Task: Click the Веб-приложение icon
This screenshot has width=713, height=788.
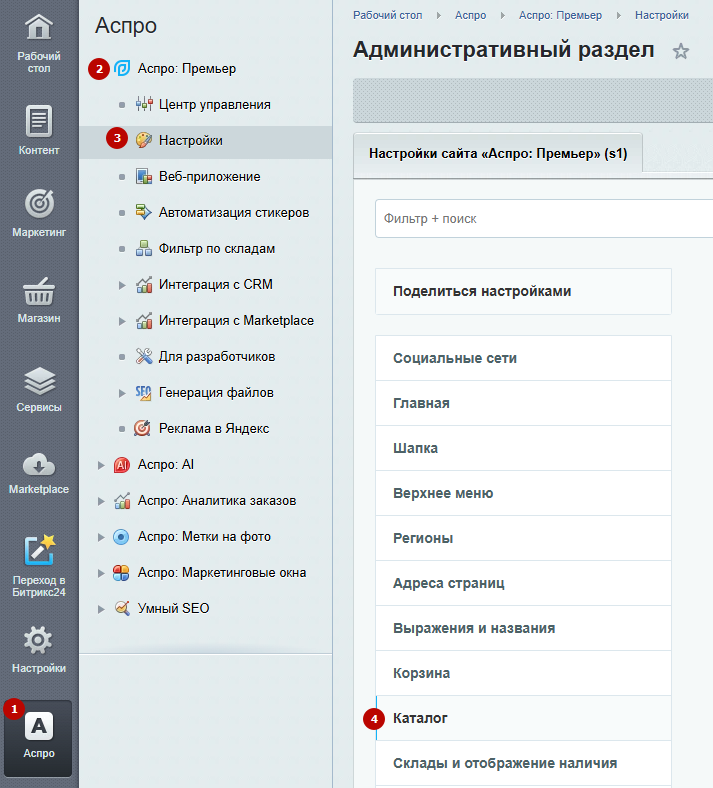Action: click(x=144, y=176)
